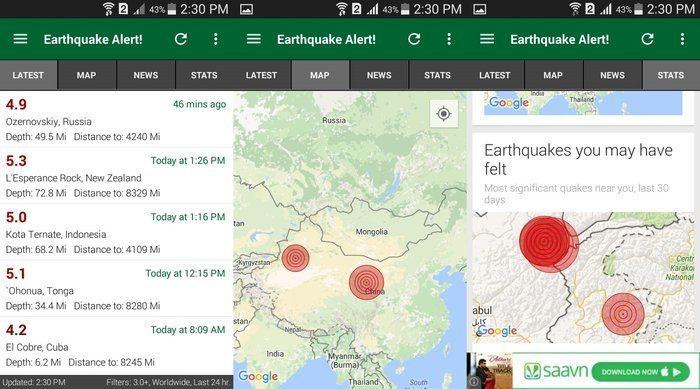Select NEWS tab on the Latest screen

coord(146,75)
